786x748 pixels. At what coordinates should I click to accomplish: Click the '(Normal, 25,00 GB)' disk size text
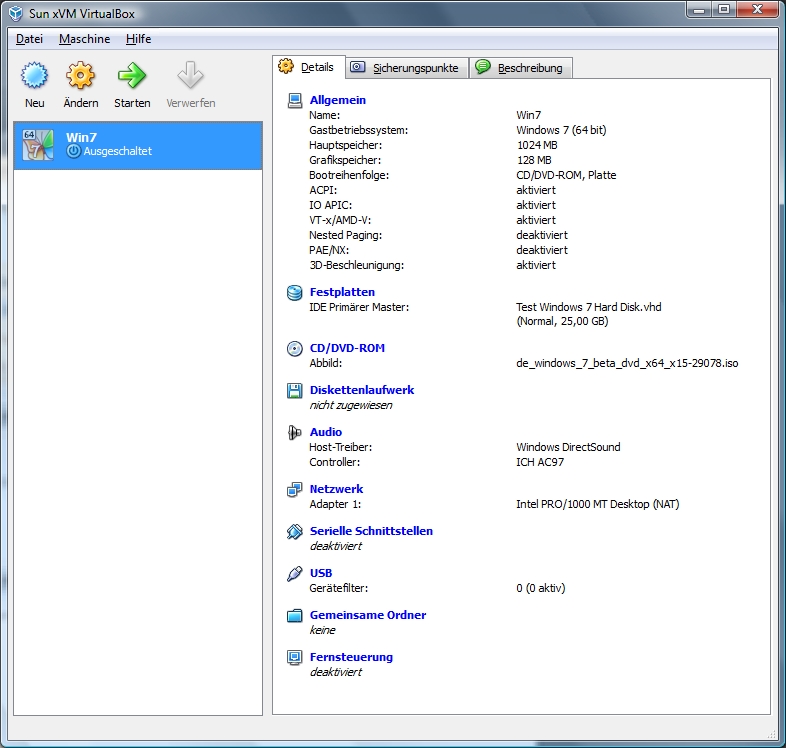(x=562, y=321)
